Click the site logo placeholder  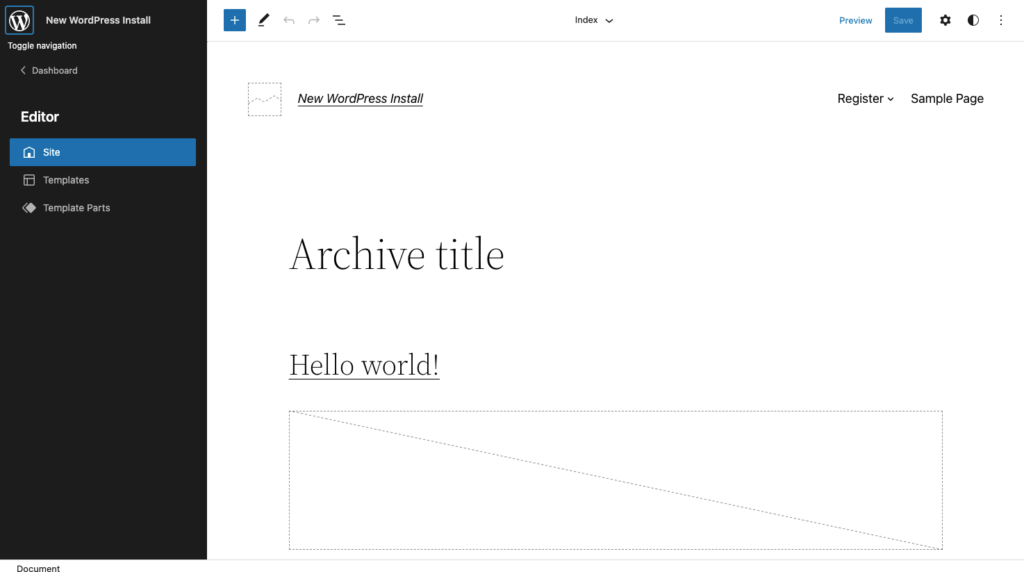click(x=264, y=99)
